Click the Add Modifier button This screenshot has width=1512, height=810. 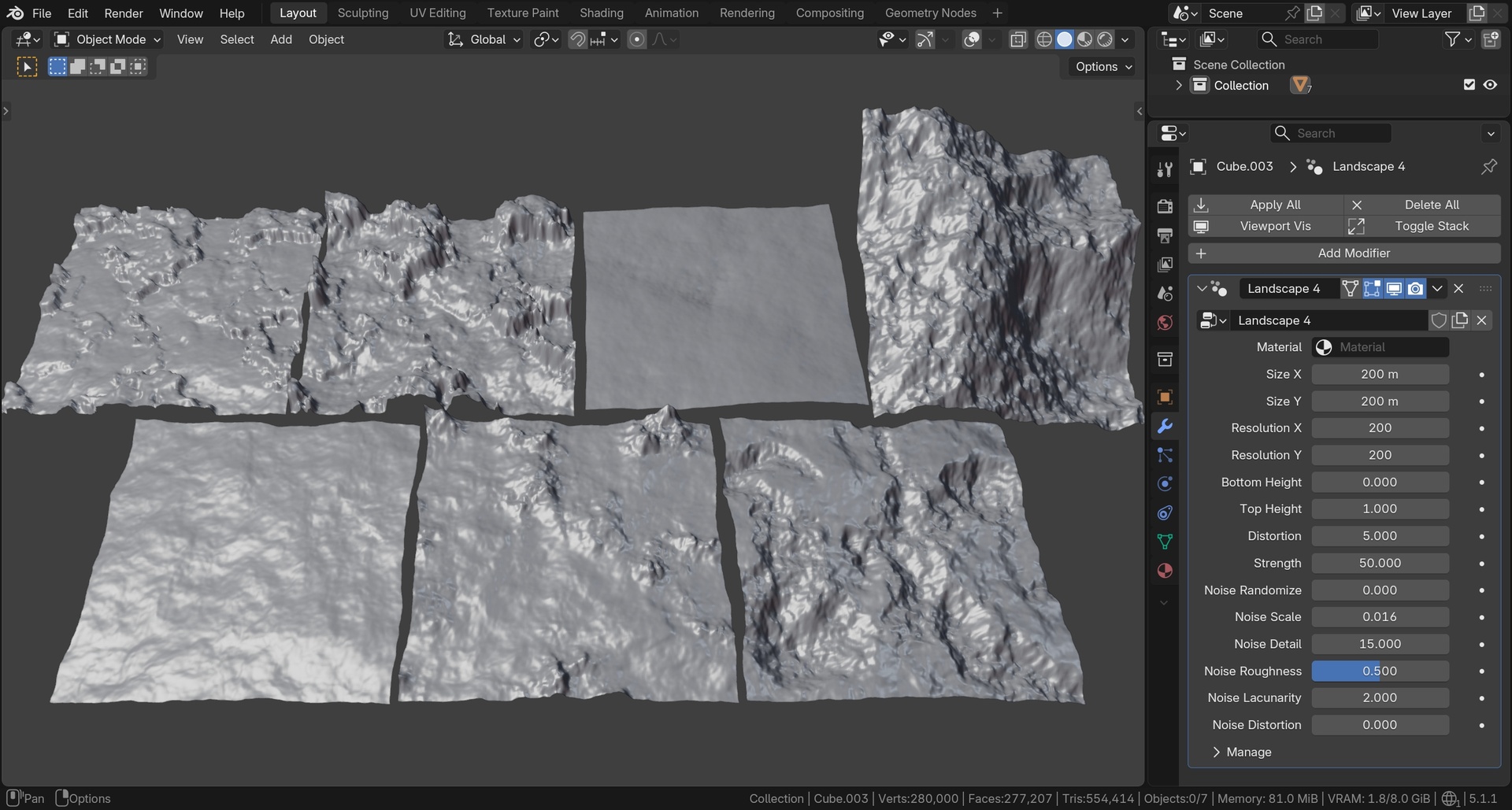(x=1344, y=253)
